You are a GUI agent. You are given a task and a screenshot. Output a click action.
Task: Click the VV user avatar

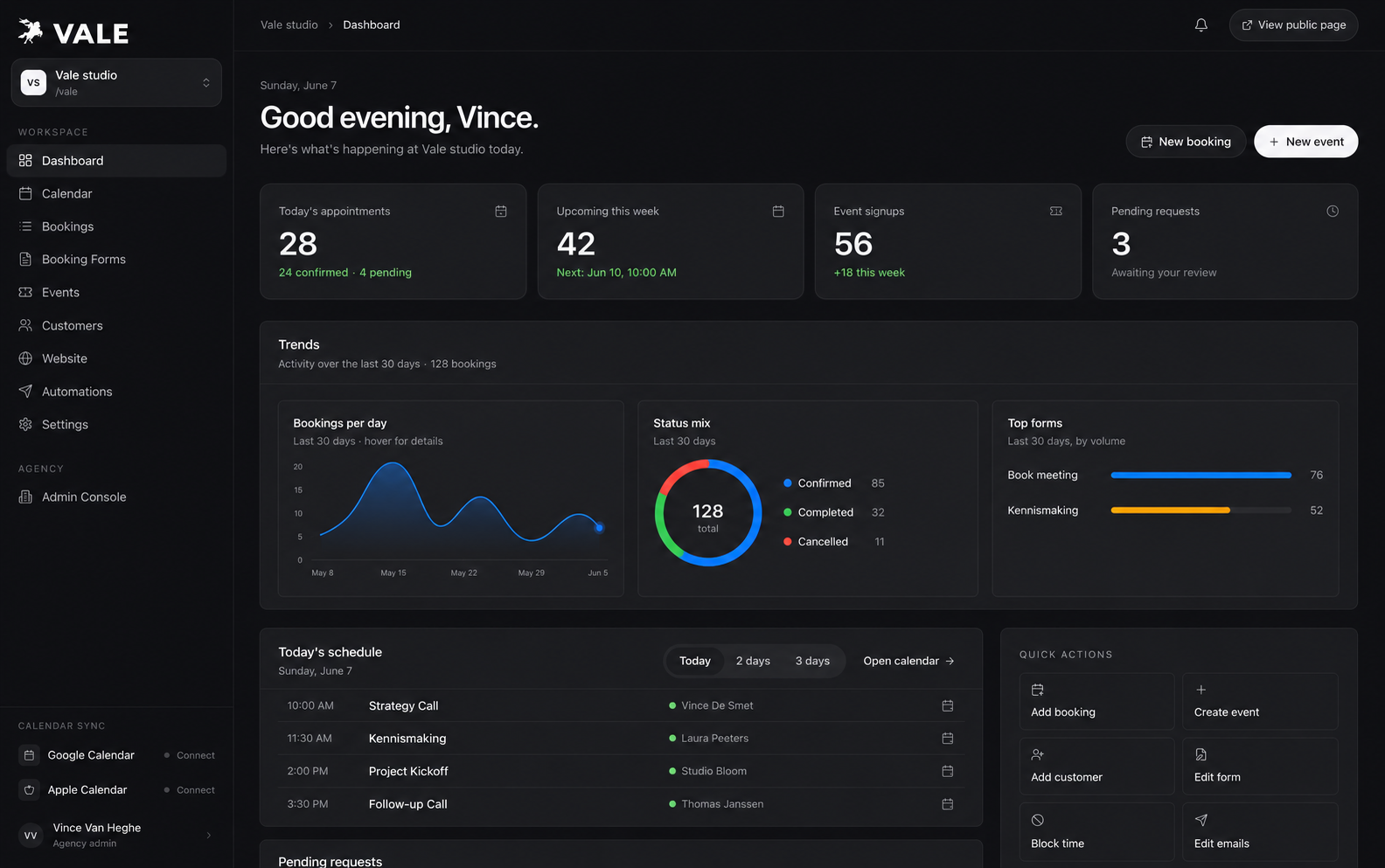(31, 836)
